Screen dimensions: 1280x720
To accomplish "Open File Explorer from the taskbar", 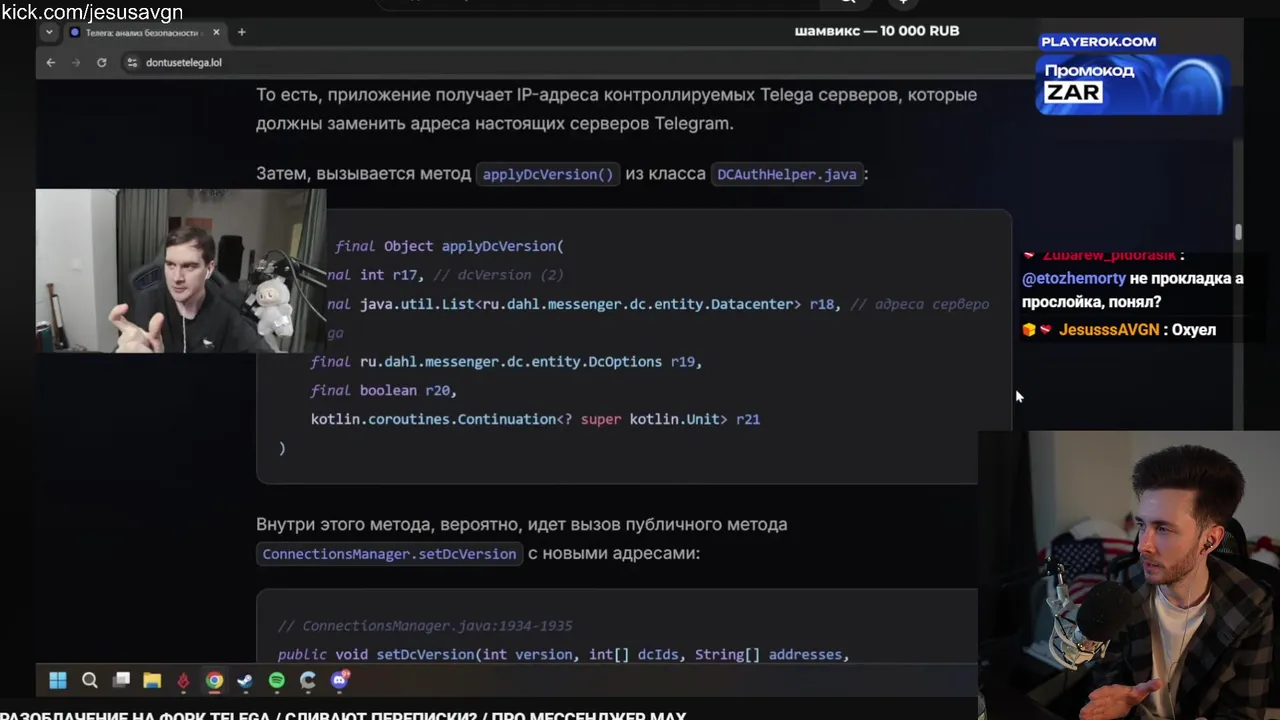I will (x=152, y=681).
